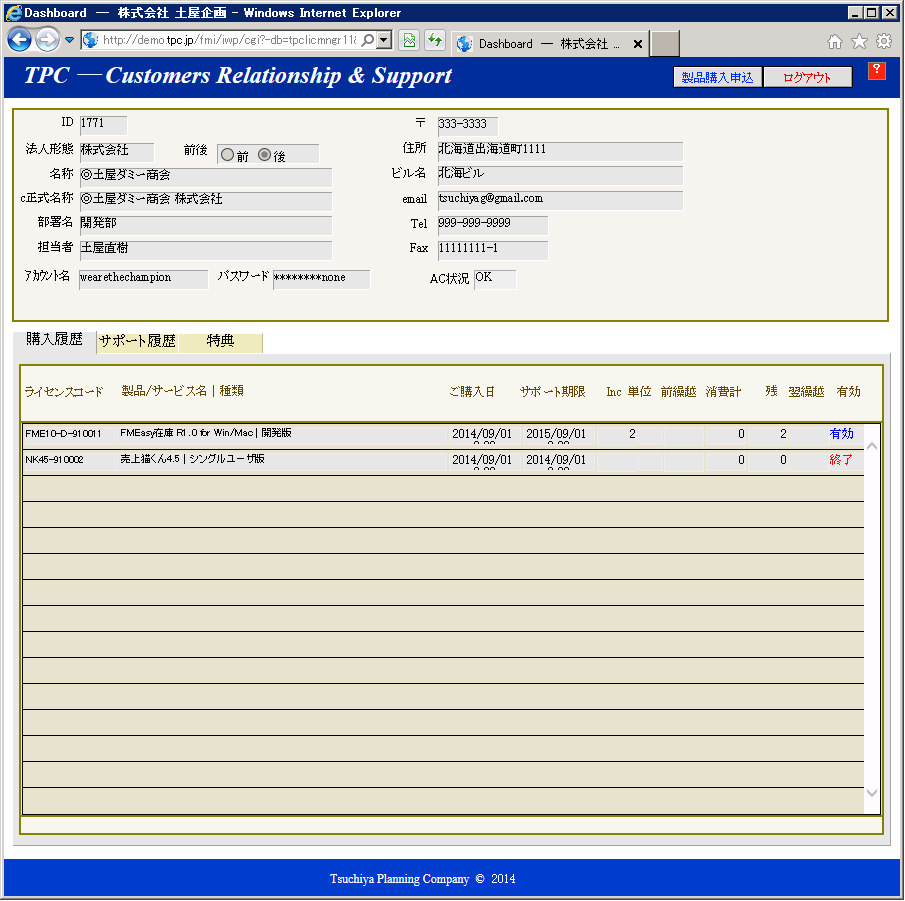The image size is (905, 901).
Task: Click support expiry date 2014/09/01
Action: coord(556,460)
